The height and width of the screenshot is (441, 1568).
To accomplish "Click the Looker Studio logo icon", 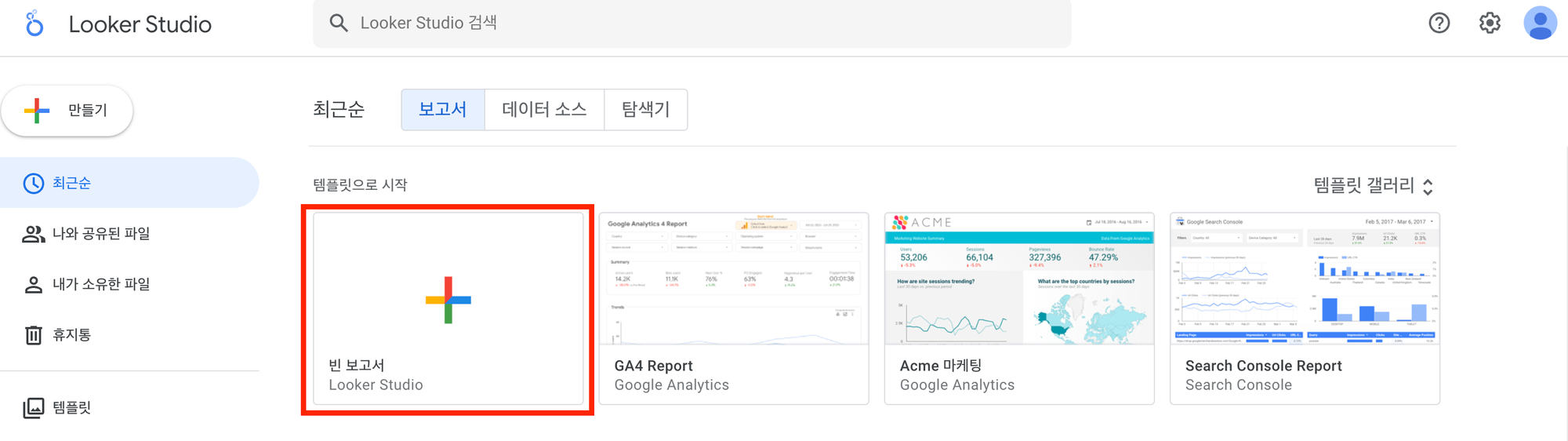I will 34,24.
